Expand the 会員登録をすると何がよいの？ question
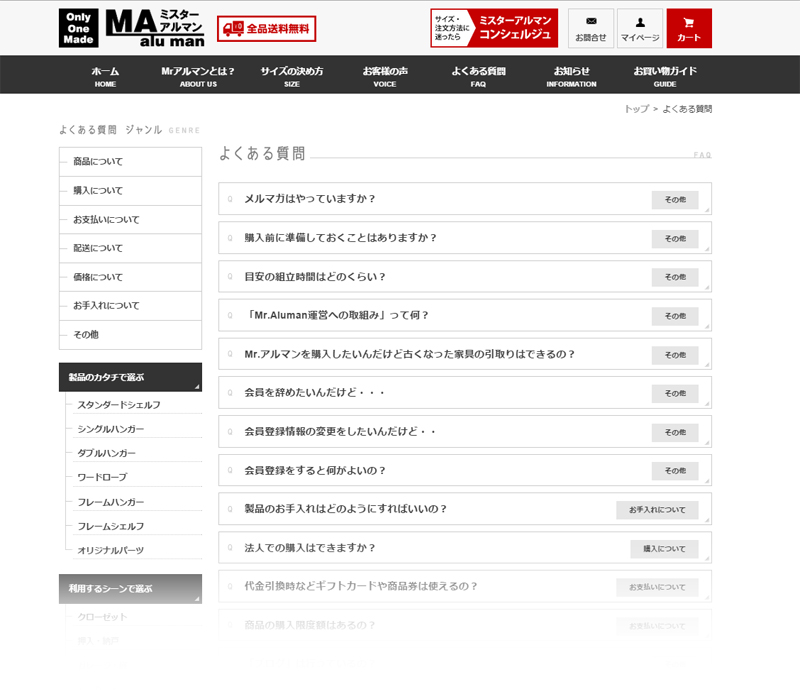This screenshot has height=694, width=800. click(315, 470)
